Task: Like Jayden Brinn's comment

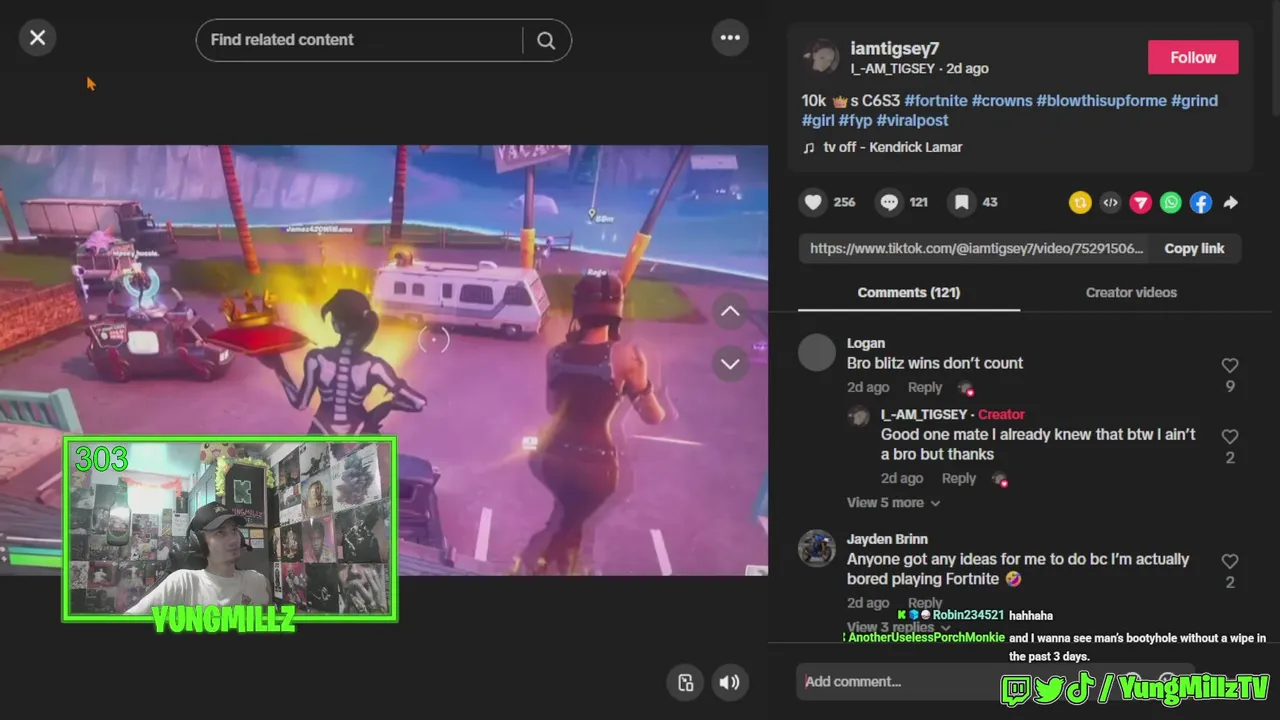Action: tap(1230, 562)
